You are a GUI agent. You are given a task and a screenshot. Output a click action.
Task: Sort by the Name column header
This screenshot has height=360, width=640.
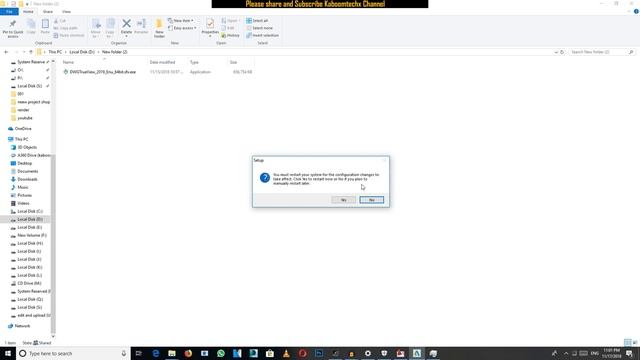[x=68, y=62]
